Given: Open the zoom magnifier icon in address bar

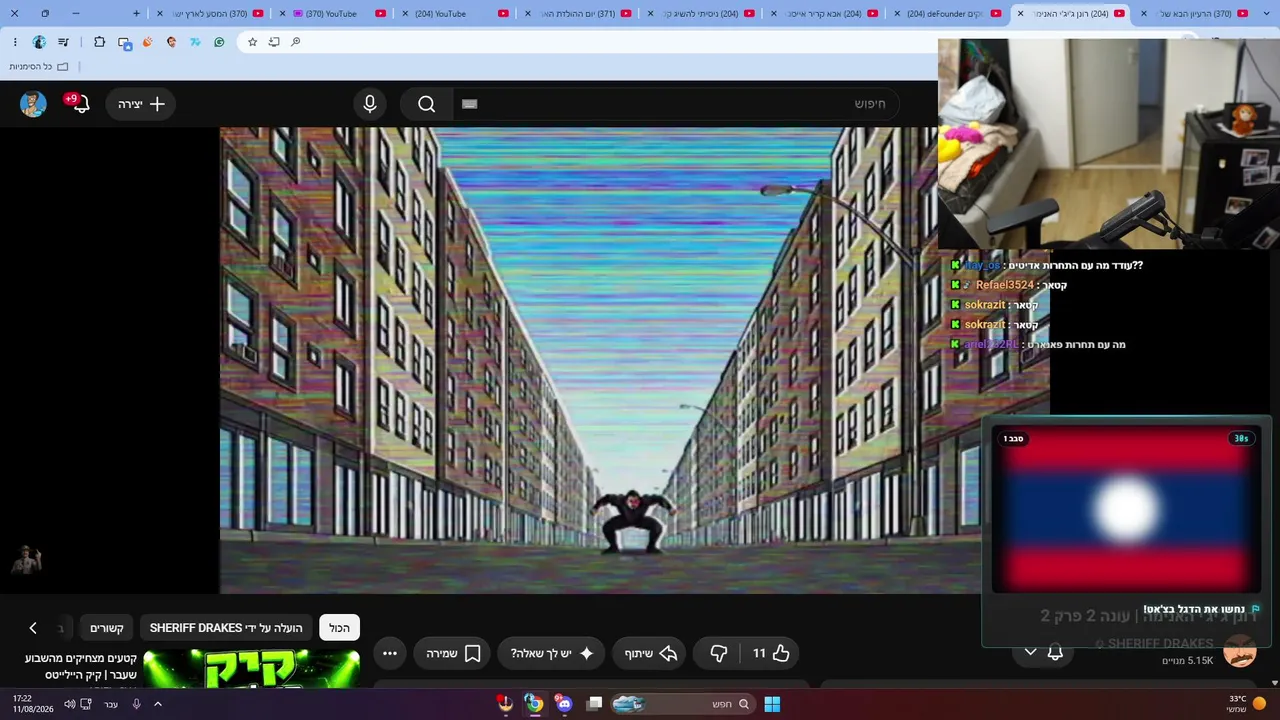Looking at the screenshot, I should (296, 42).
